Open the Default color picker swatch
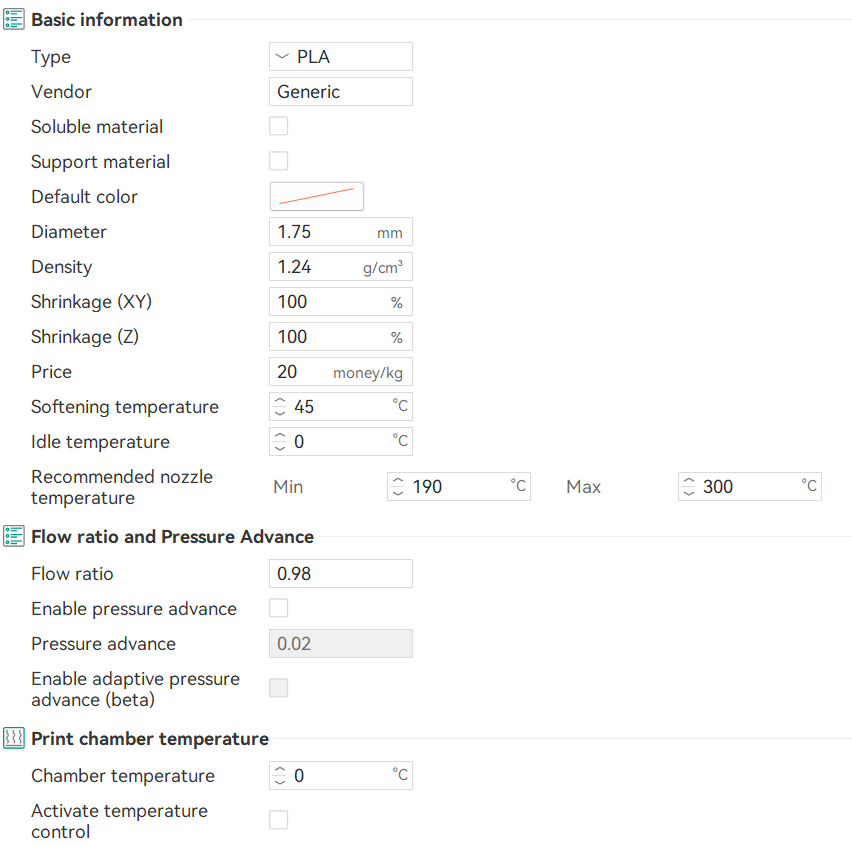 (317, 196)
